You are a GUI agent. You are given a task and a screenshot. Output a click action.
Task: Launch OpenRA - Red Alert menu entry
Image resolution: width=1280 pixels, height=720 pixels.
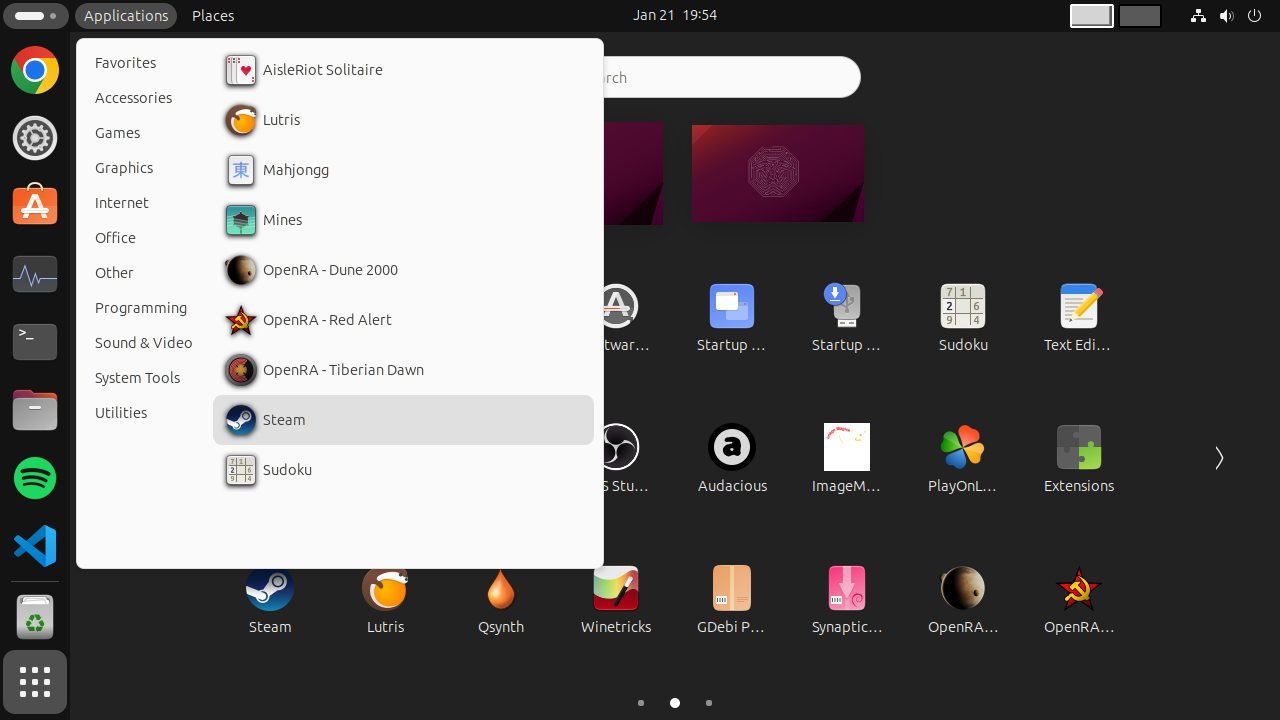click(403, 320)
